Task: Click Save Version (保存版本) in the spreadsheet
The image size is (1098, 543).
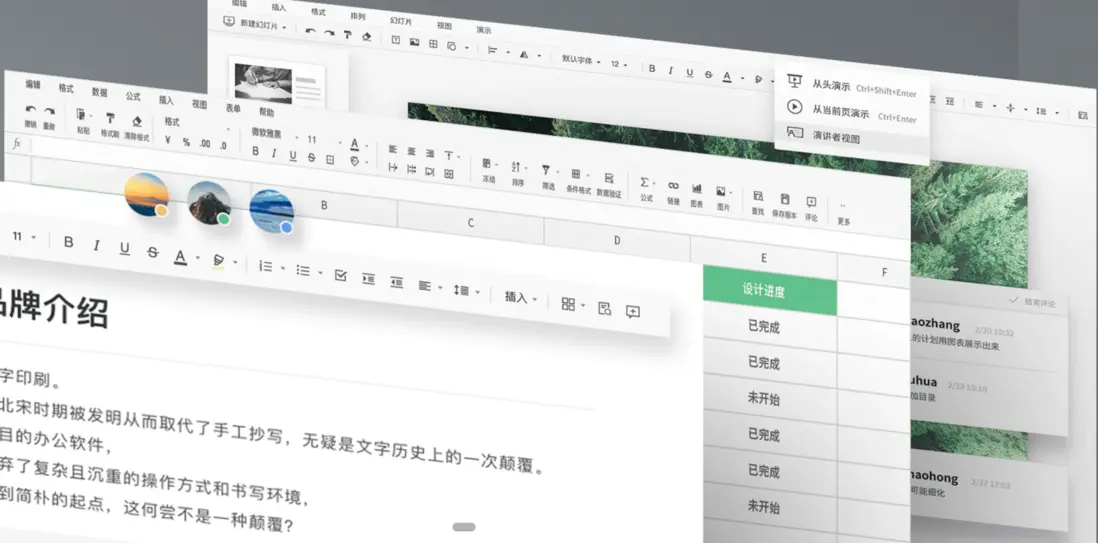Action: coord(784,206)
